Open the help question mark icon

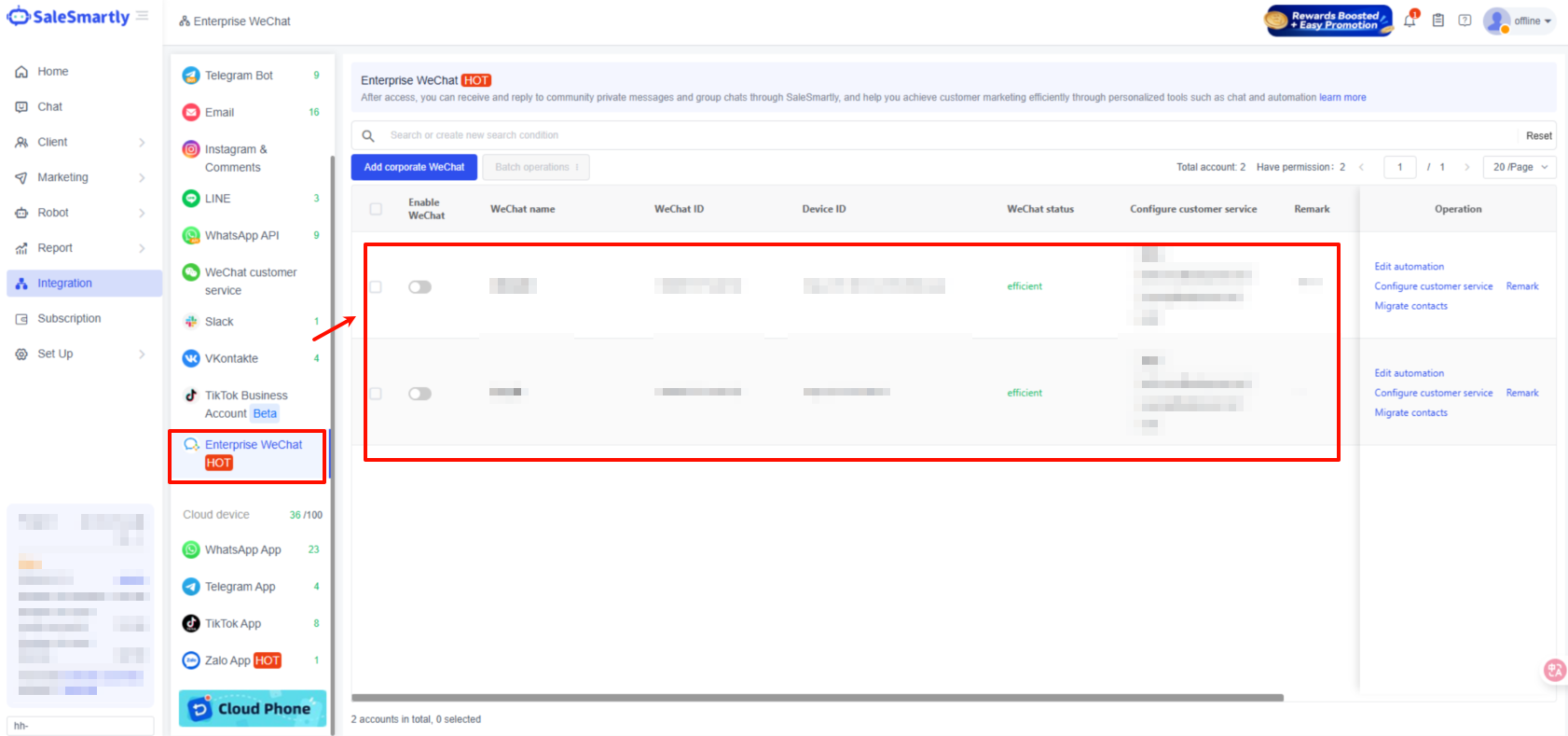pyautogui.click(x=1465, y=21)
